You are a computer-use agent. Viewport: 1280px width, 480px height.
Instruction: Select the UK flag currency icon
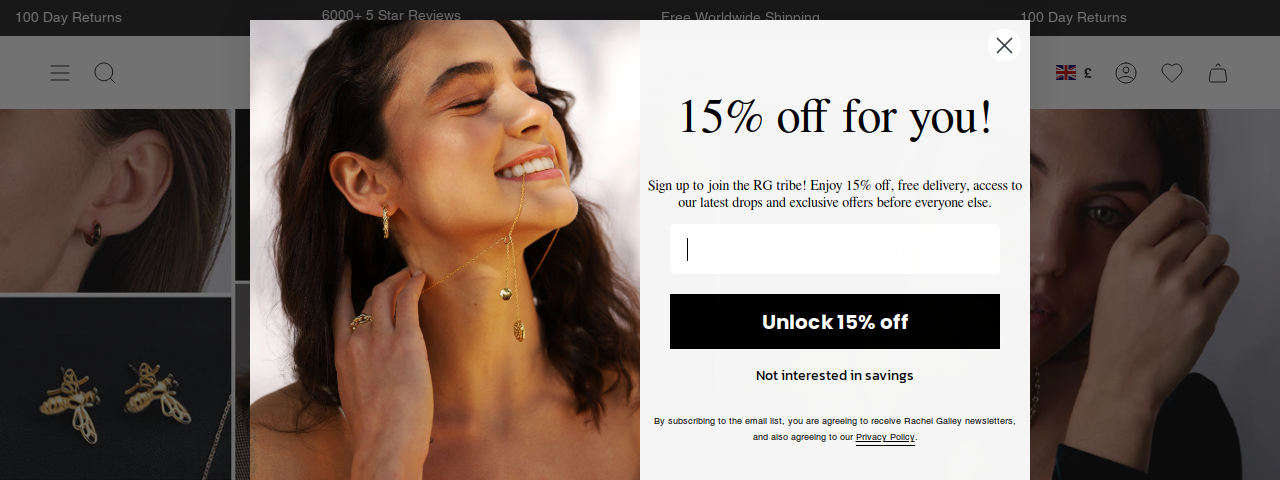pos(1066,73)
